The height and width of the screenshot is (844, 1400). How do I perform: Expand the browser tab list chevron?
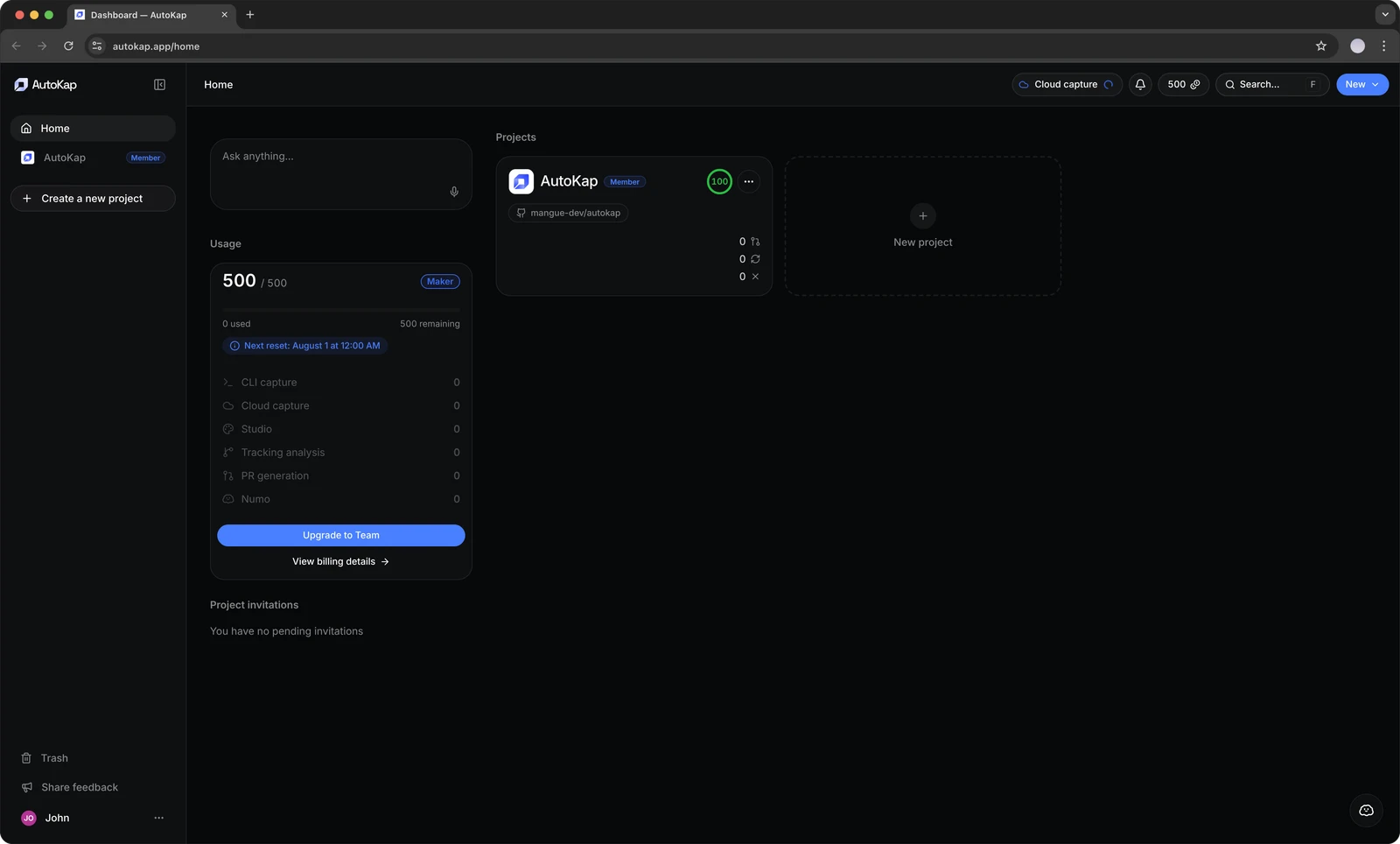[1384, 15]
